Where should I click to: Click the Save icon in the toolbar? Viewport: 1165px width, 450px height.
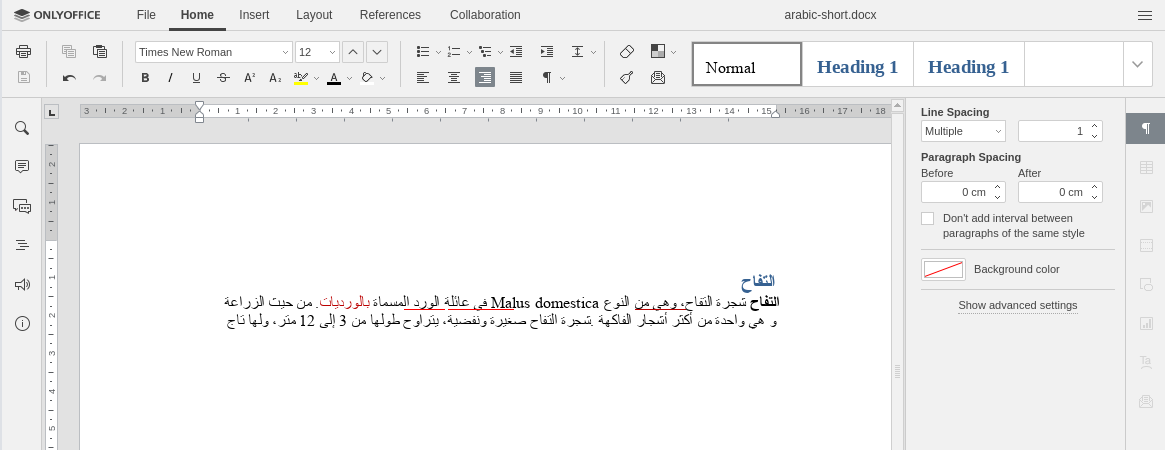tap(24, 77)
